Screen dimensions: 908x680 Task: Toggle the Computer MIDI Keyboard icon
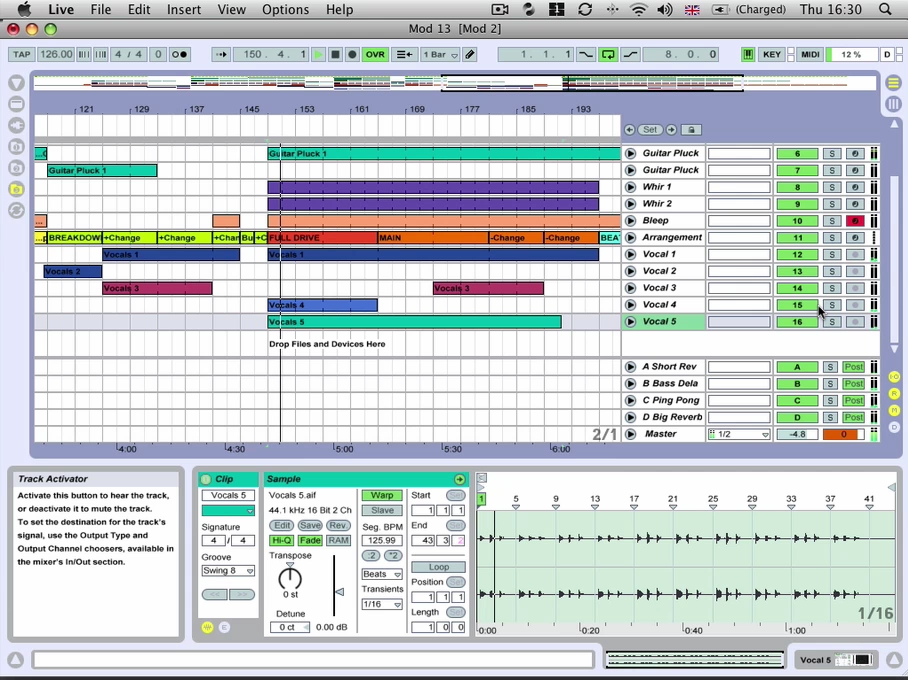pyautogui.click(x=748, y=54)
